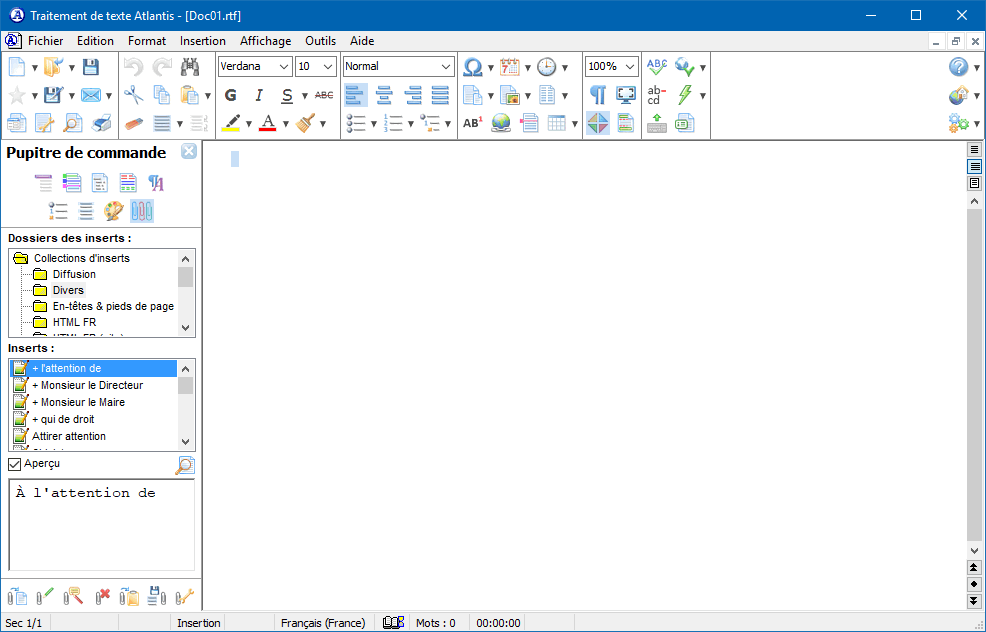
Task: Open the paste options dropdown arrow
Action: 208,96
